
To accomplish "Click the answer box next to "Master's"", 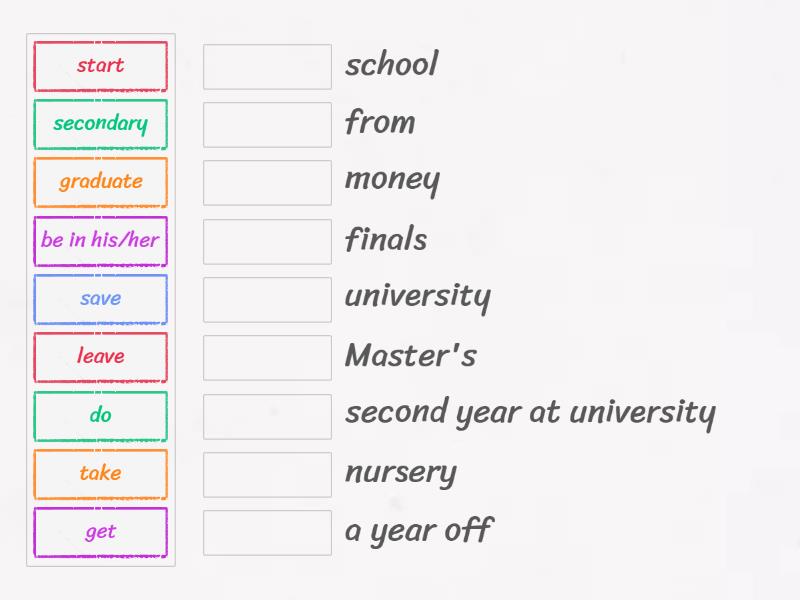I will click(x=267, y=357).
